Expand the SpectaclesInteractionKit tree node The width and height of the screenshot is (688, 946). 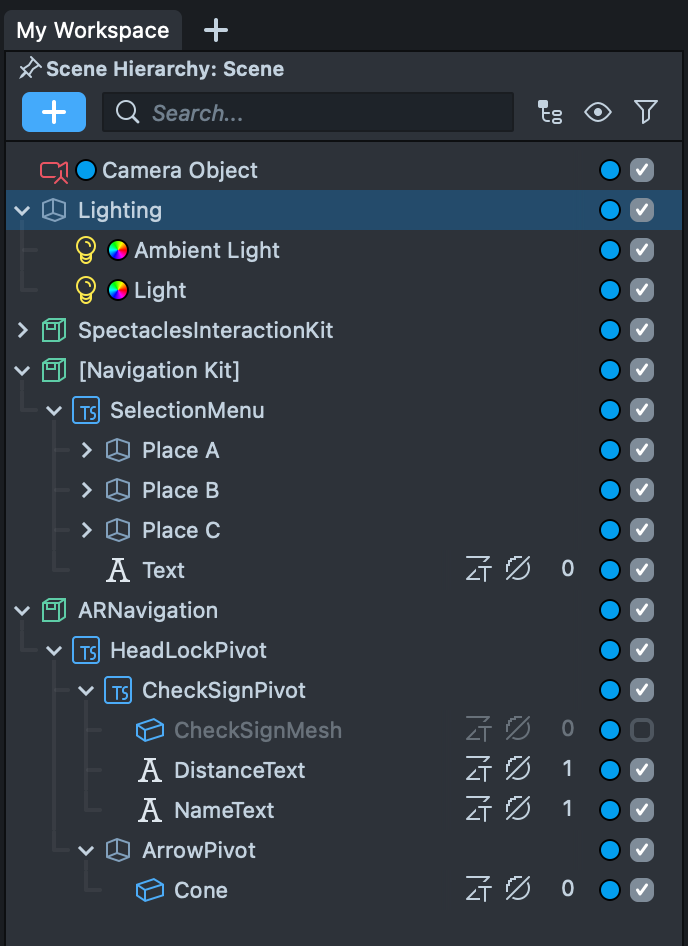click(22, 331)
